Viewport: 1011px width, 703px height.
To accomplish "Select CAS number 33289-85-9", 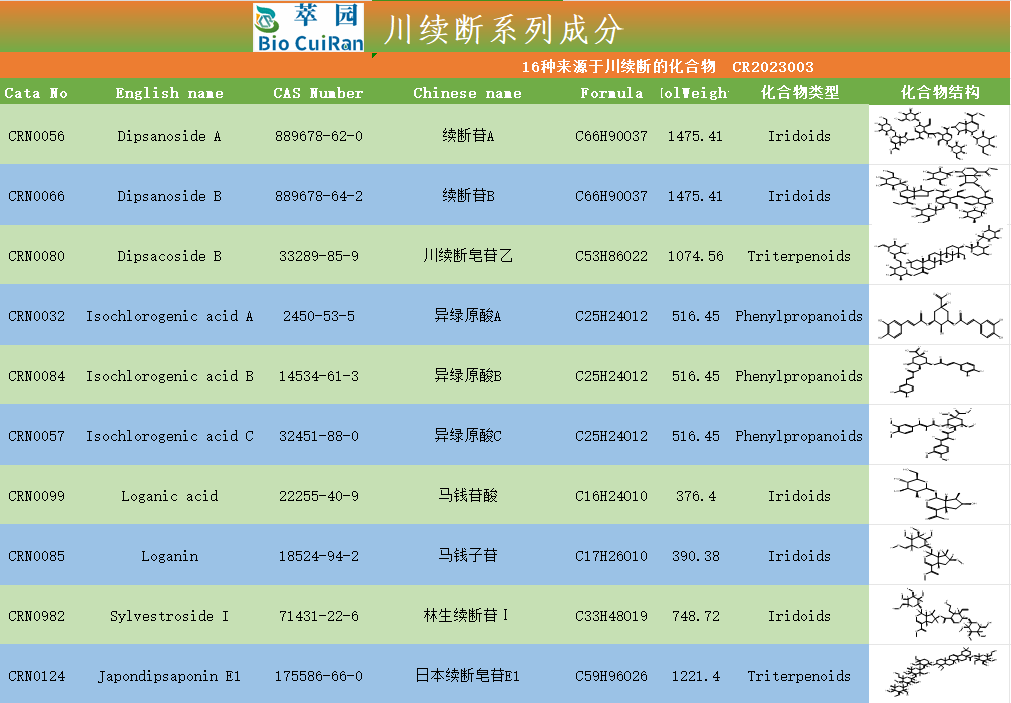I will [x=319, y=256].
